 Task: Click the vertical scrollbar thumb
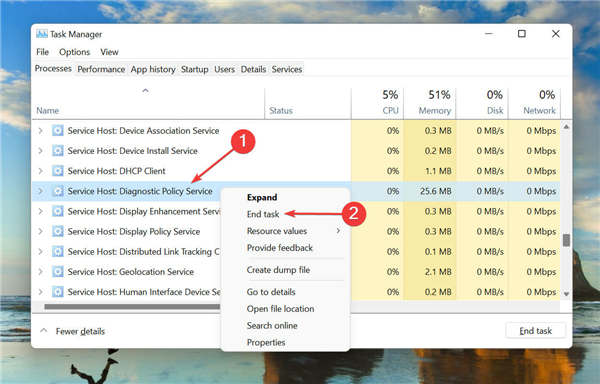(566, 240)
